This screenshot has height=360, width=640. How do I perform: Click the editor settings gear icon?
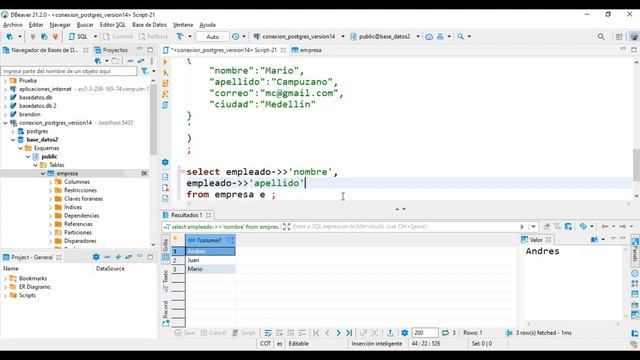pos(165,162)
